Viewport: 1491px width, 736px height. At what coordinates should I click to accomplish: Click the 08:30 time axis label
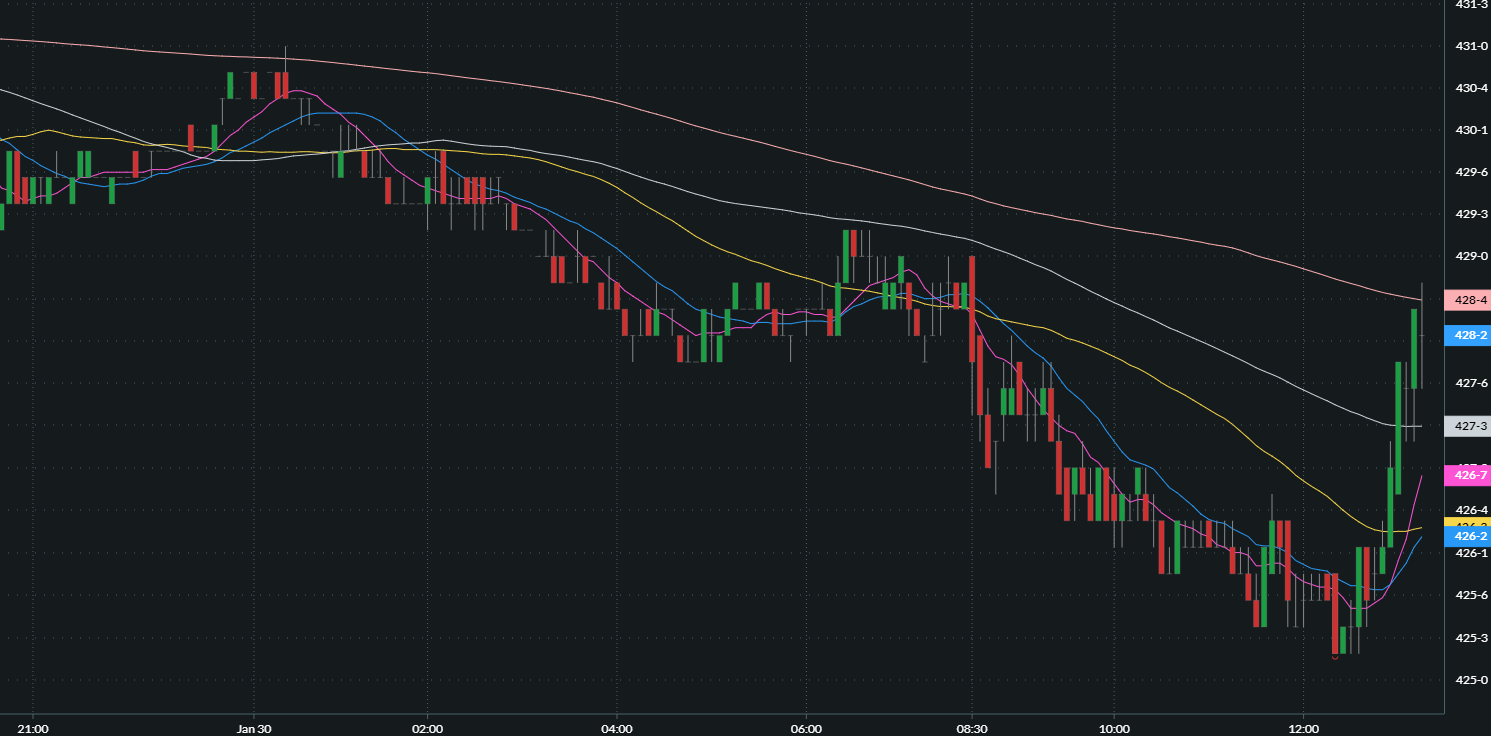pyautogui.click(x=972, y=728)
